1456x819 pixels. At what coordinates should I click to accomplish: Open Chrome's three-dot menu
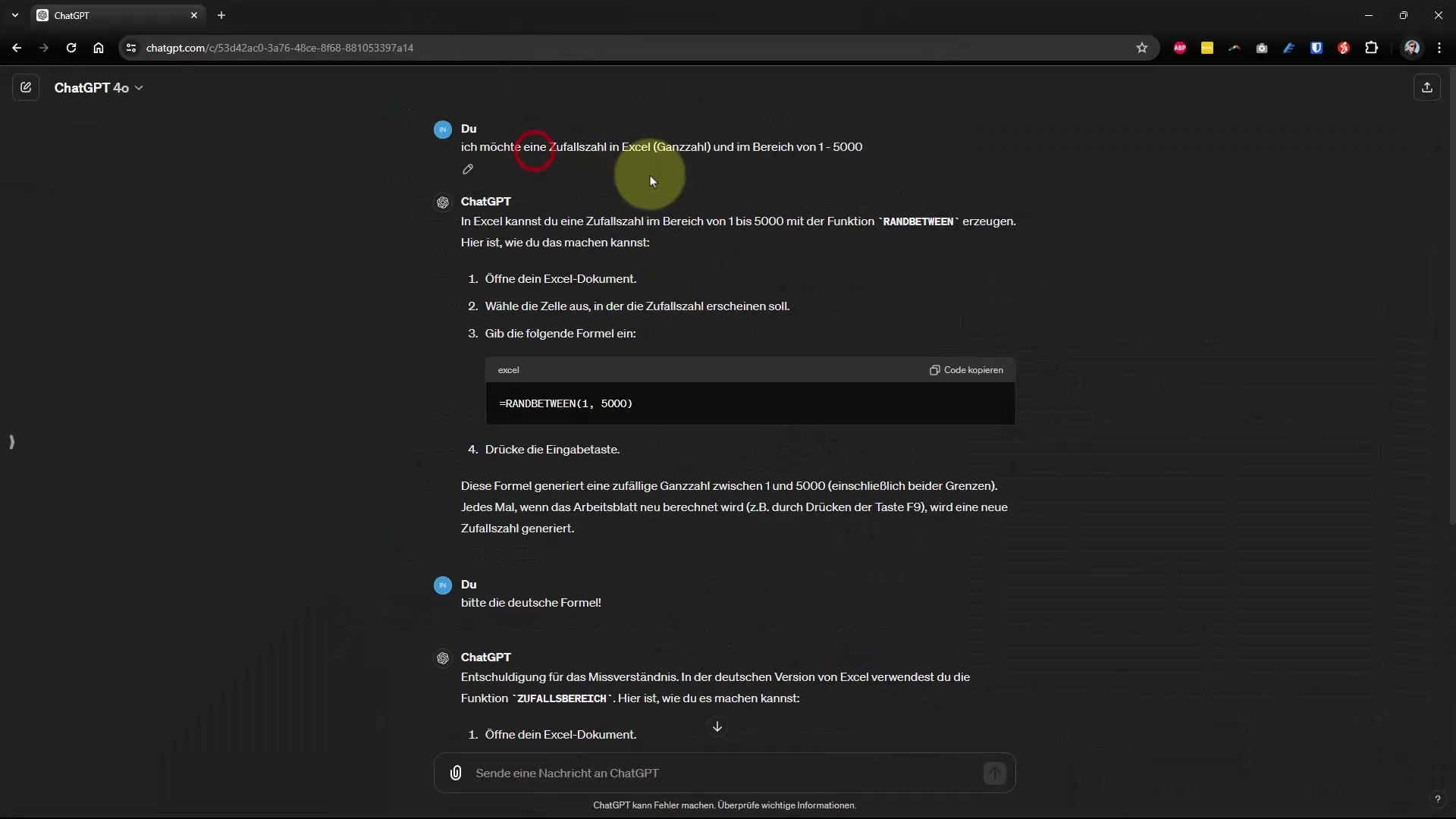click(1439, 48)
